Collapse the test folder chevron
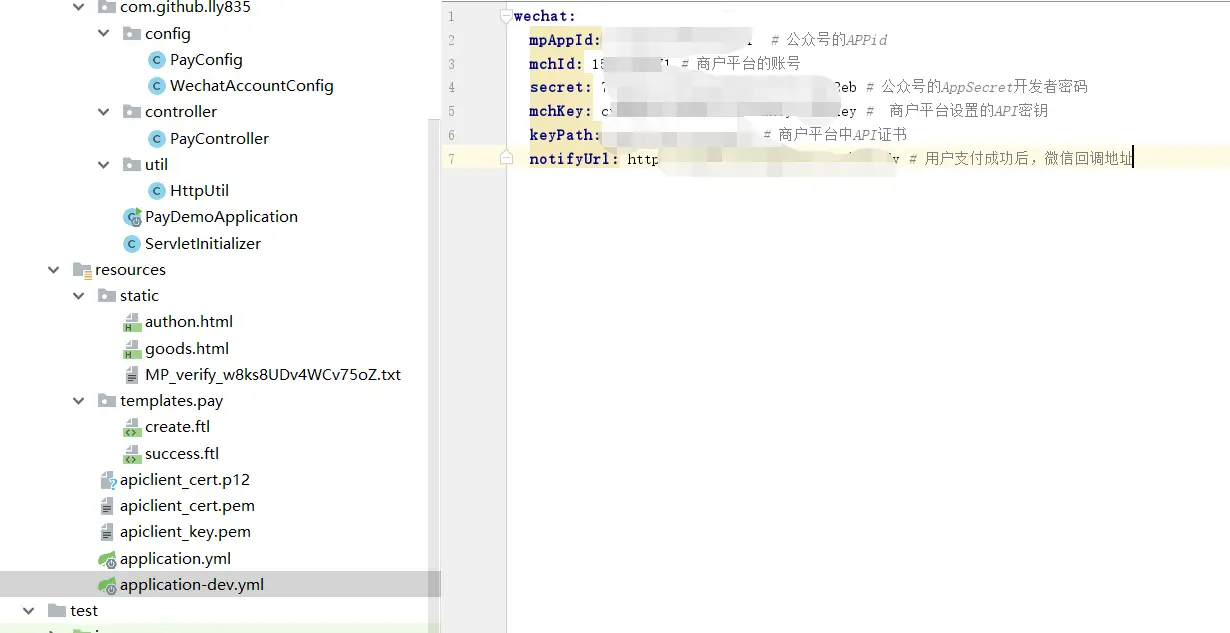The width and height of the screenshot is (1230, 633). [29, 610]
